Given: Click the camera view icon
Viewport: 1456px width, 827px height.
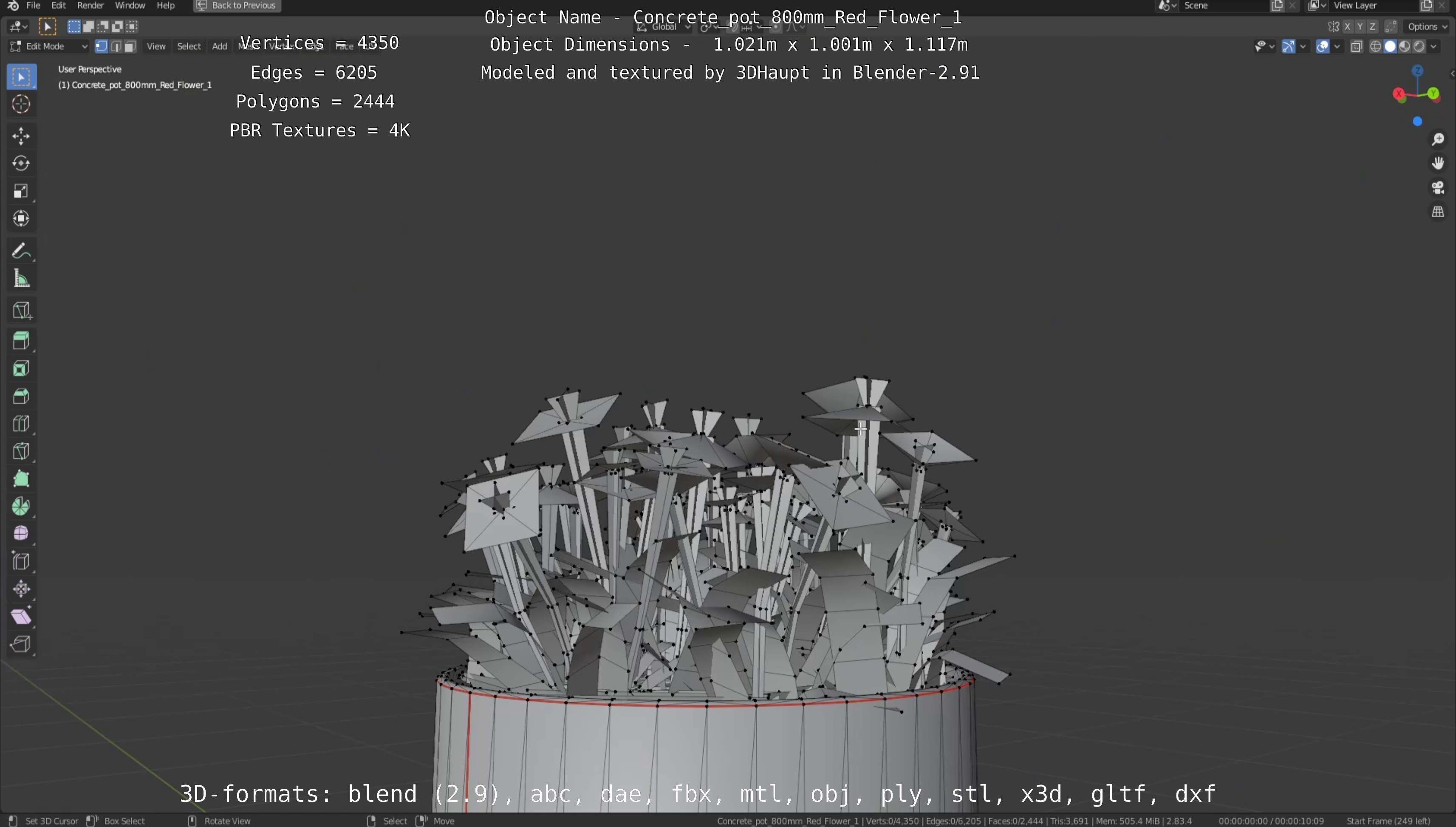Looking at the screenshot, I should pyautogui.click(x=1438, y=187).
